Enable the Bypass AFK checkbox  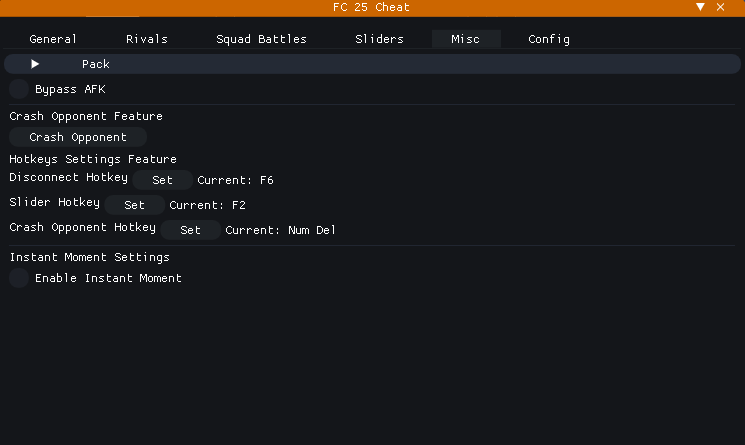point(19,89)
